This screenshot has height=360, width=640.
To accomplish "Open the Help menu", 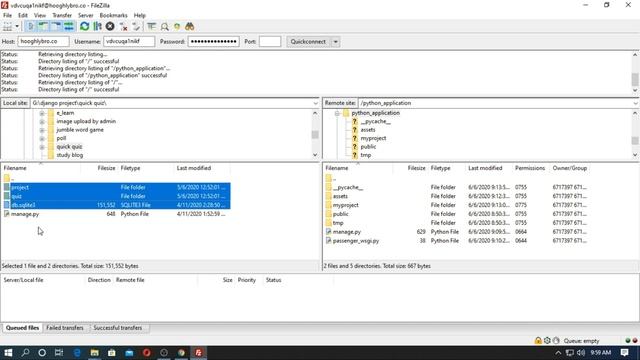I will (140, 15).
